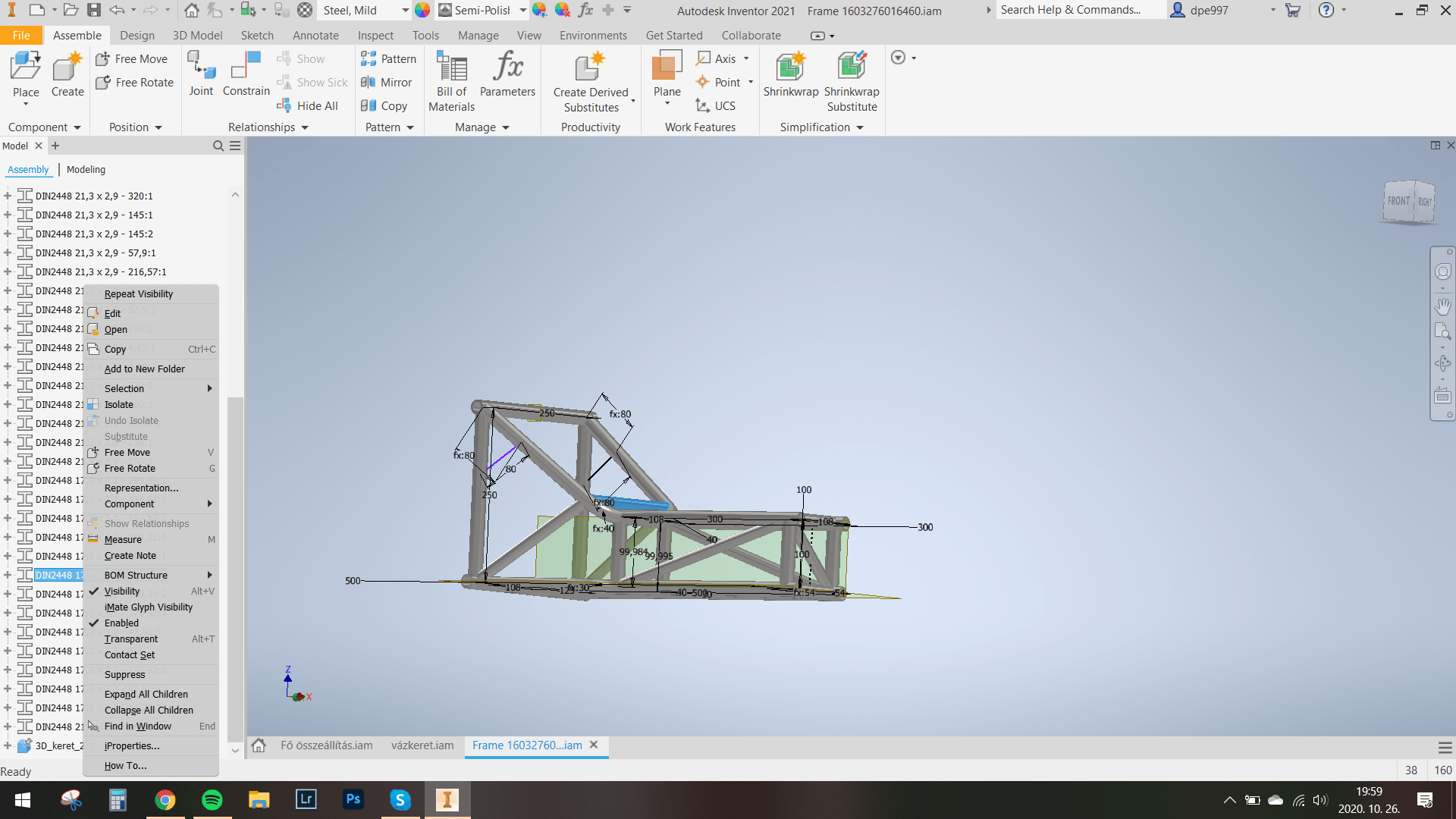
Task: Disable the Enabled option
Action: pos(121,623)
